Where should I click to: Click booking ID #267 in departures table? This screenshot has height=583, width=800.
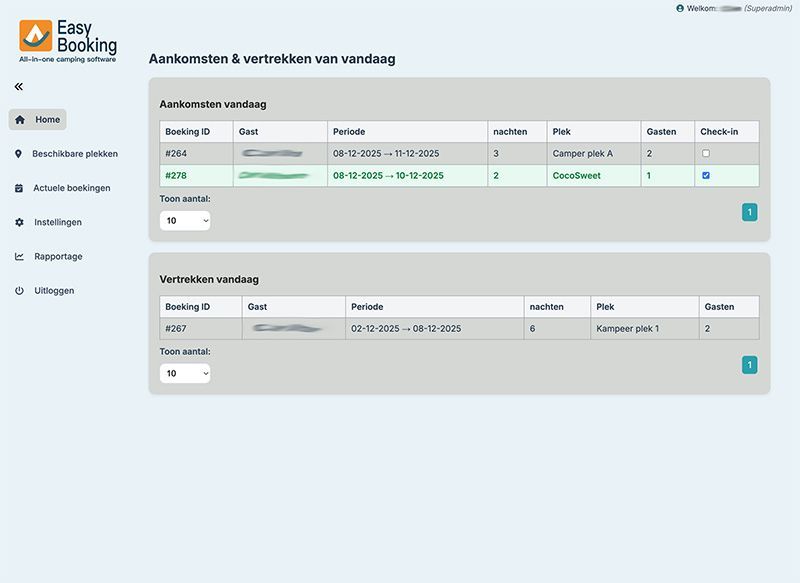tap(175, 329)
